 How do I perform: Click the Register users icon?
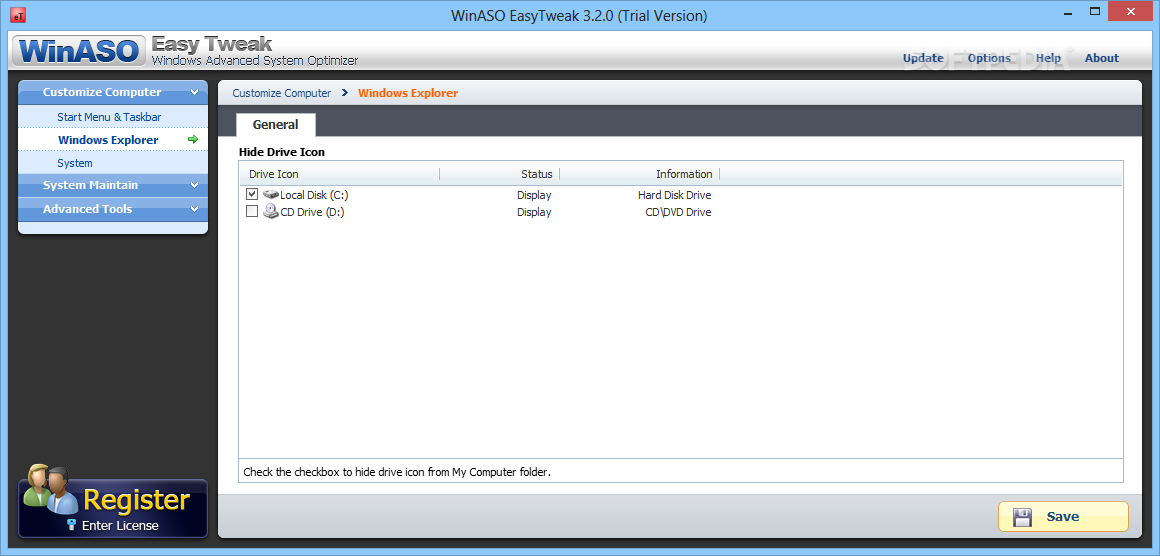50,489
